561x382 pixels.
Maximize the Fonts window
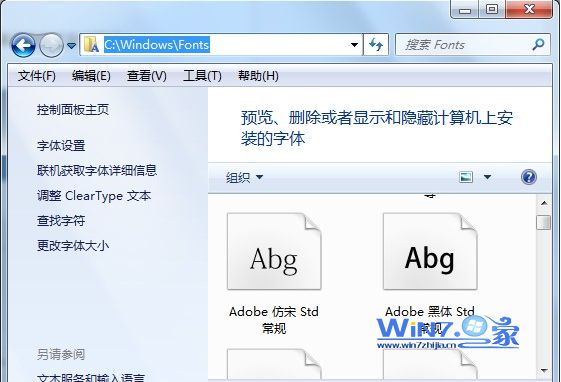tap(492, 9)
